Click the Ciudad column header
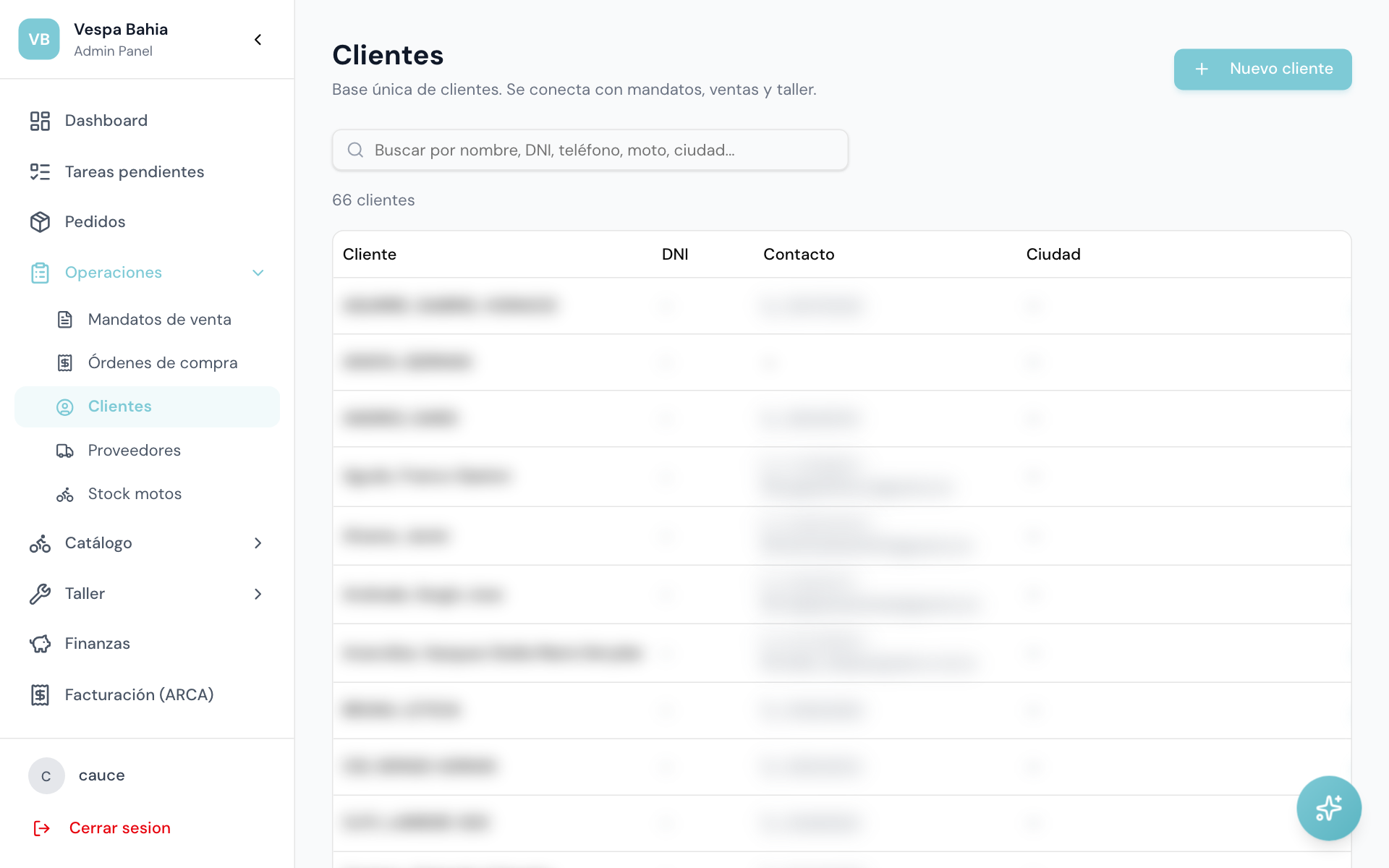The height and width of the screenshot is (868, 1389). 1053,255
